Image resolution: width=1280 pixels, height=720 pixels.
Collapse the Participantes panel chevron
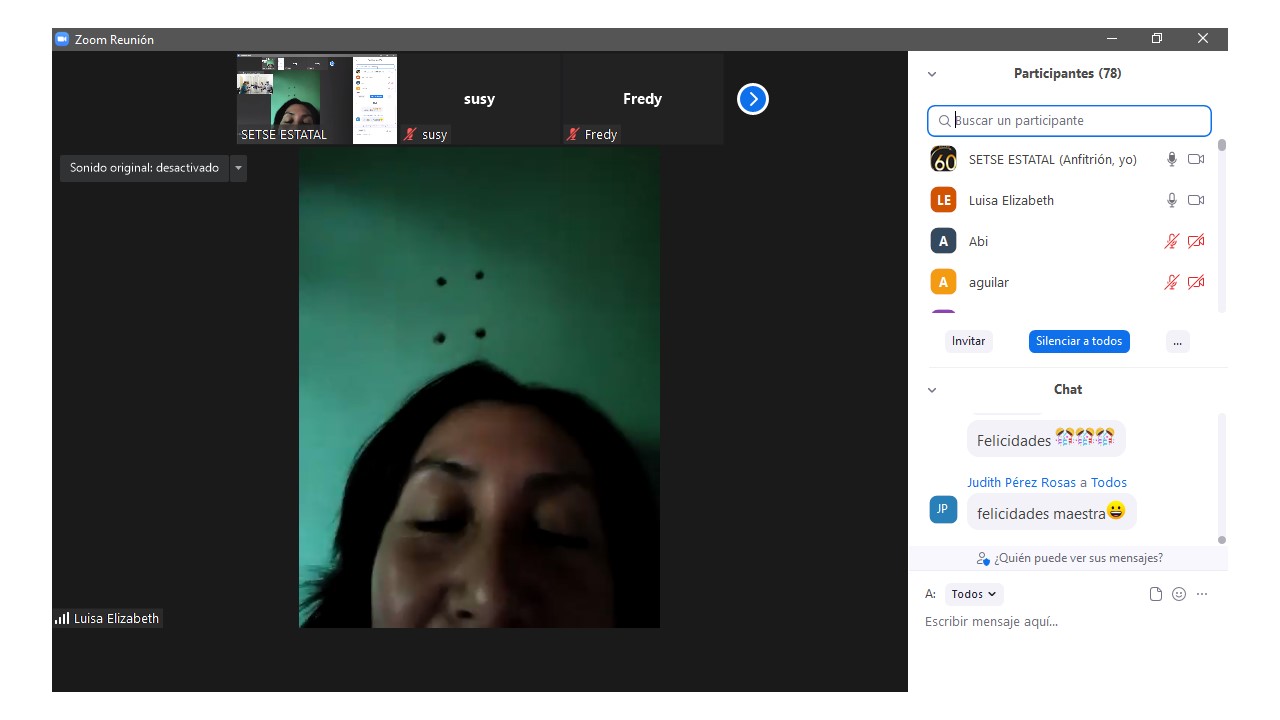(932, 74)
